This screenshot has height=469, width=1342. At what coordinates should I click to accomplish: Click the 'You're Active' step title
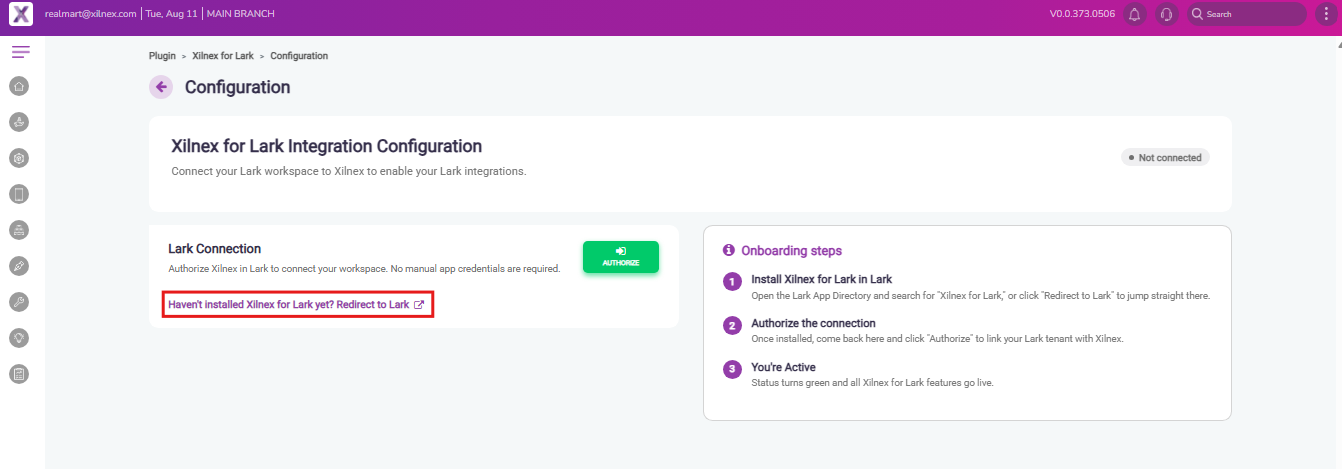coord(783,367)
